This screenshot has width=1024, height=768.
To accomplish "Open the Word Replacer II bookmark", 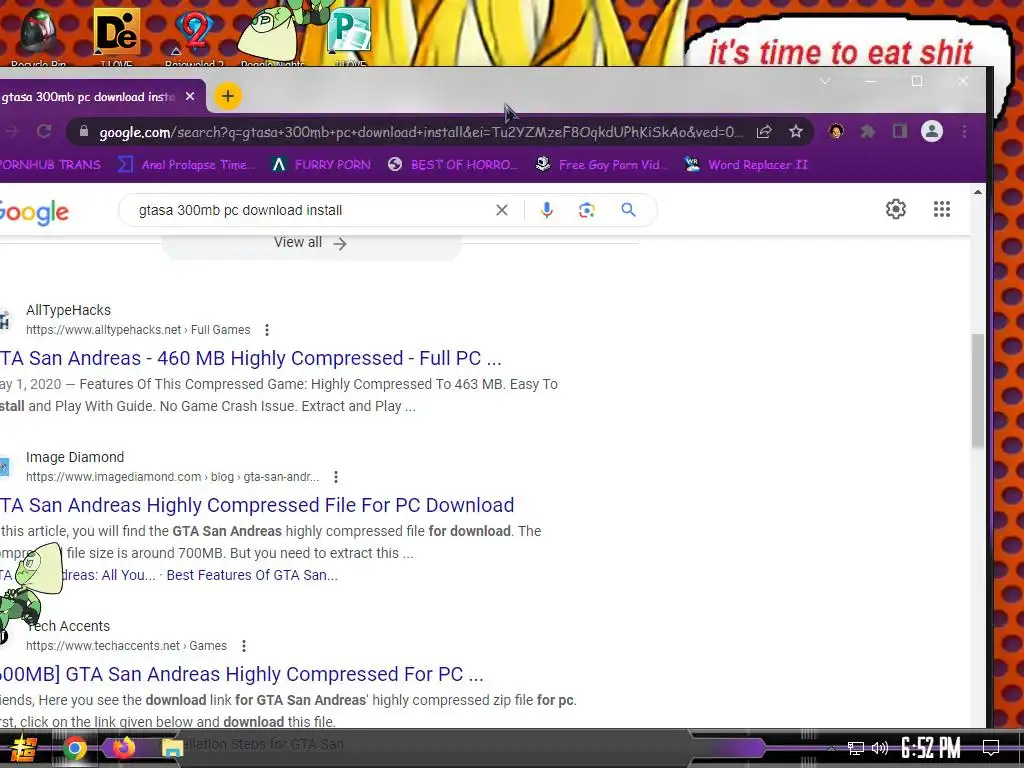I will (x=746, y=165).
